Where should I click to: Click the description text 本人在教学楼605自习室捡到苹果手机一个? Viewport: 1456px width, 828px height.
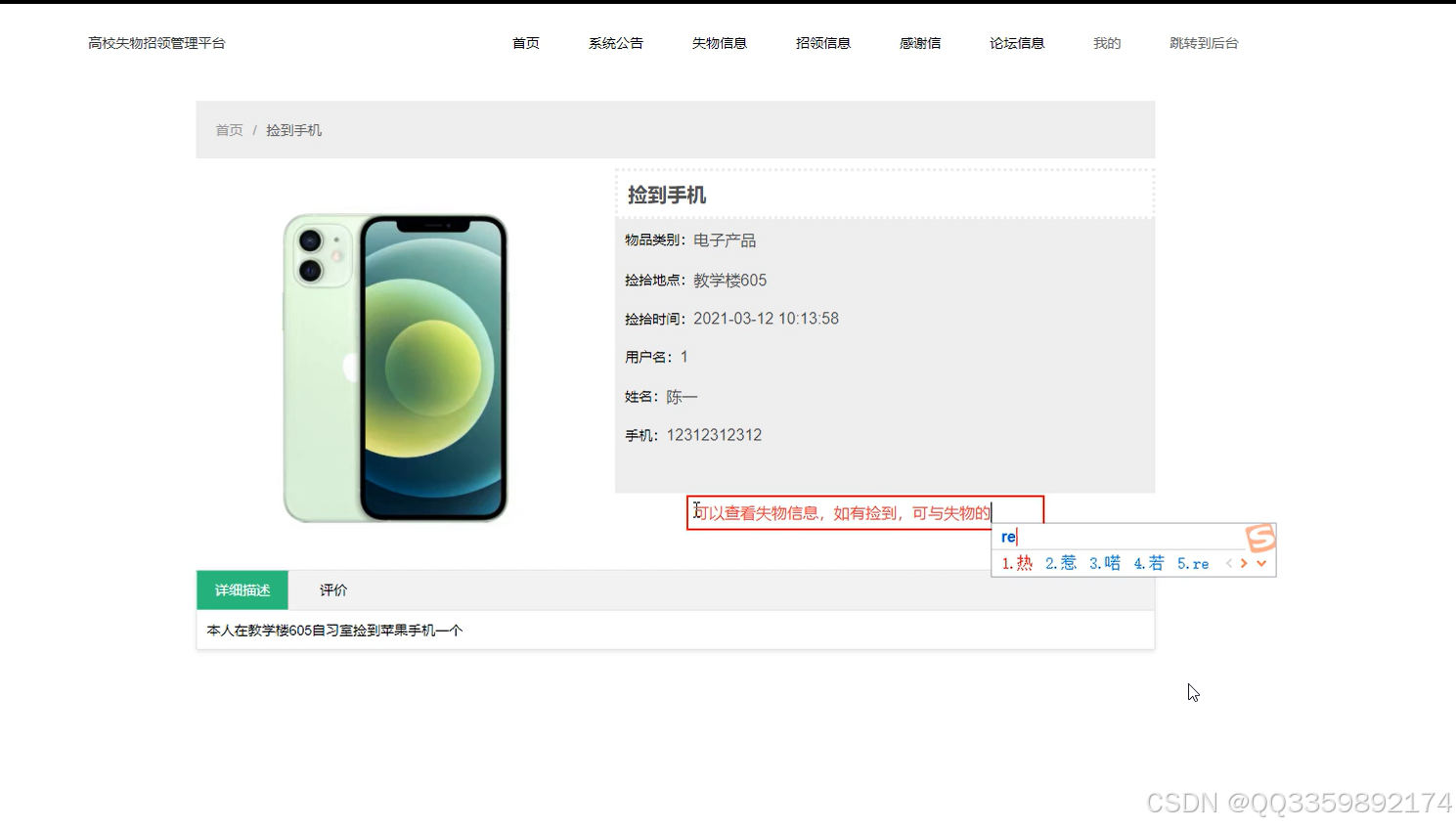tap(334, 631)
